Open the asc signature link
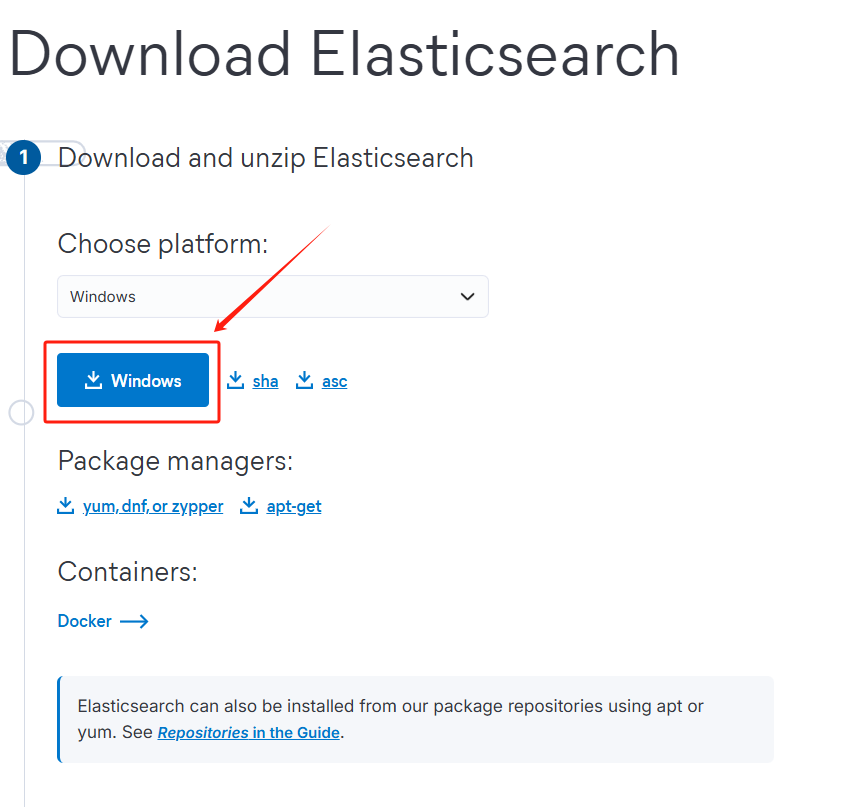Viewport: 843px width, 807px height. pos(334,382)
